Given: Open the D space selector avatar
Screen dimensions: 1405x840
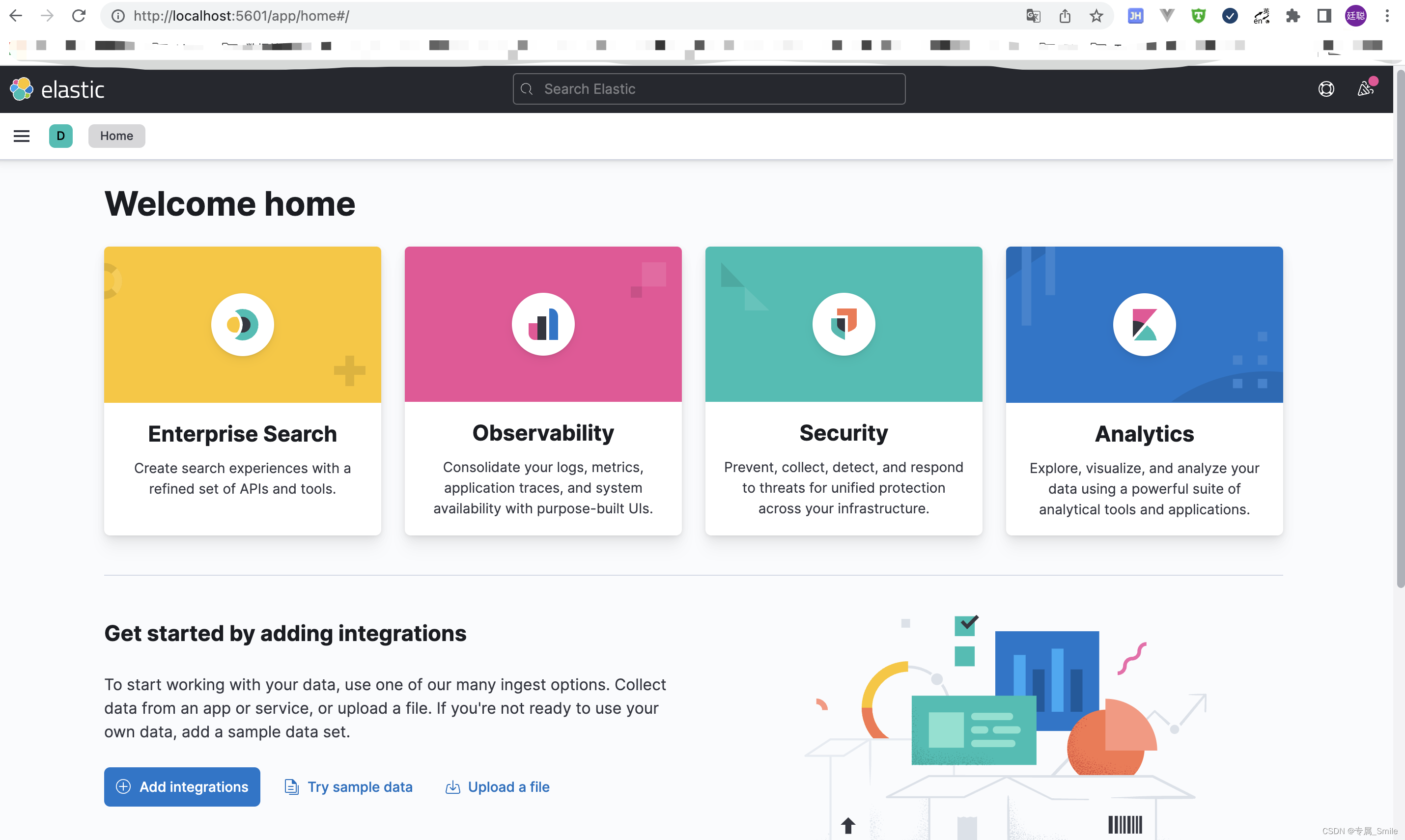Looking at the screenshot, I should (x=60, y=136).
